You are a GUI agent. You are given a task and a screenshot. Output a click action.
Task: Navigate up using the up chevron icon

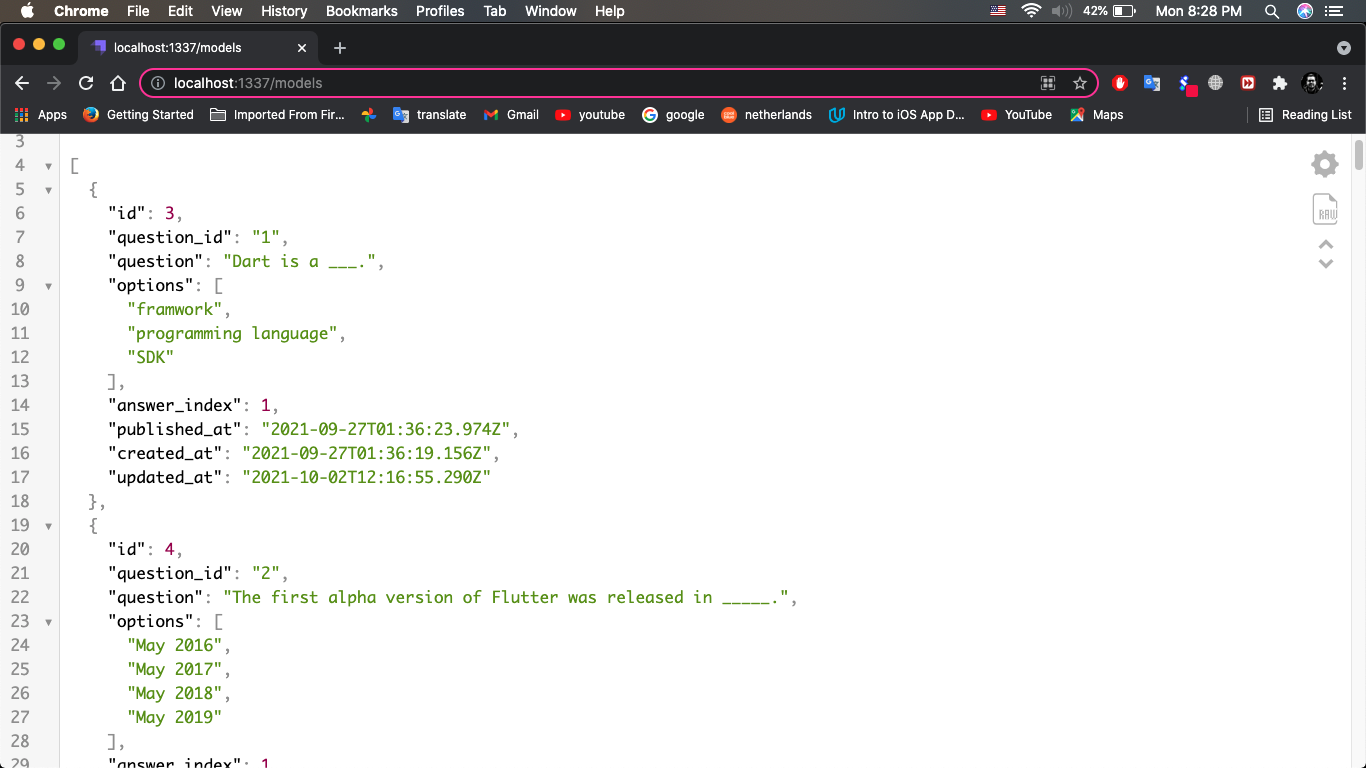tap(1325, 243)
